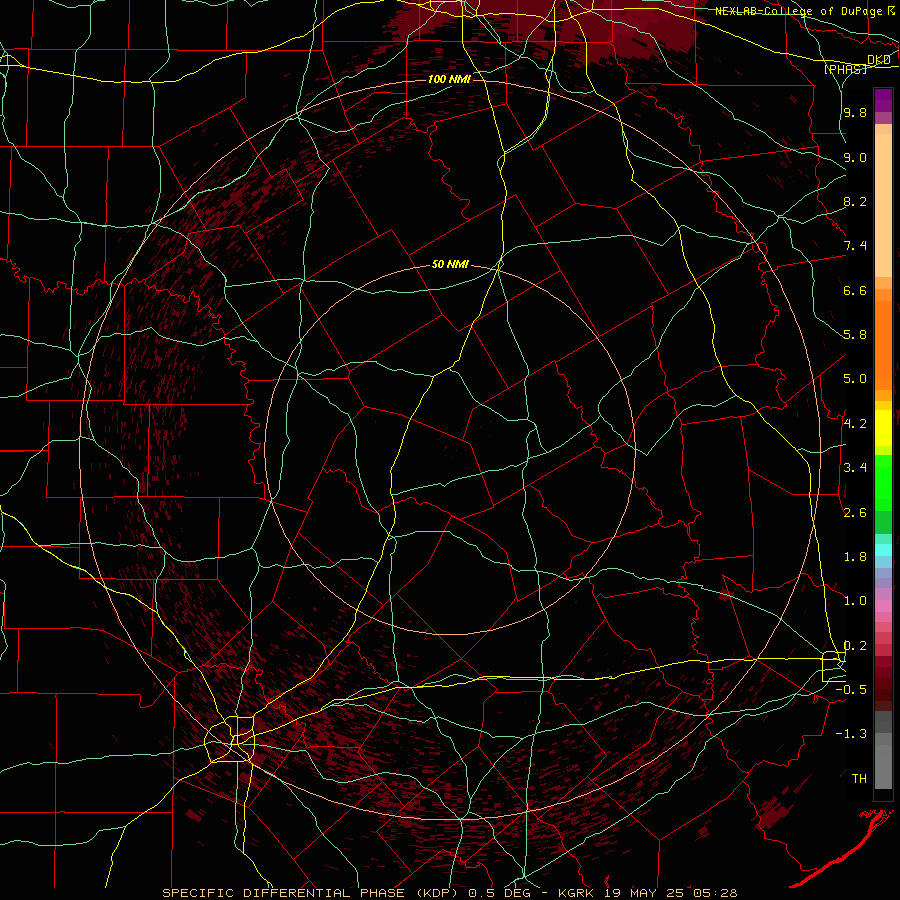
Task: Pick the gray band near the TH label
Action: click(x=883, y=766)
